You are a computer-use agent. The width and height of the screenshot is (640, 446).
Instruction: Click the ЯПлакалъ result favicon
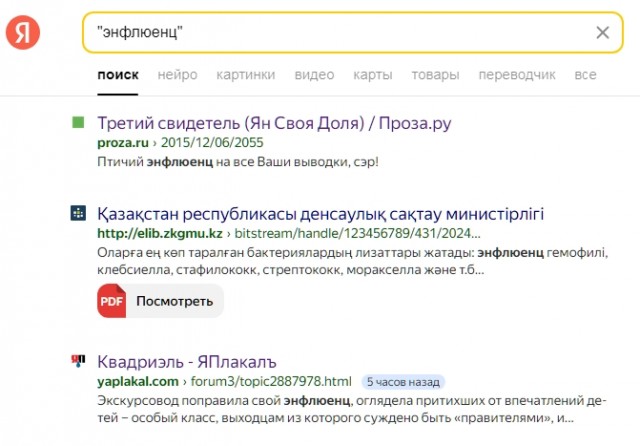(x=78, y=361)
